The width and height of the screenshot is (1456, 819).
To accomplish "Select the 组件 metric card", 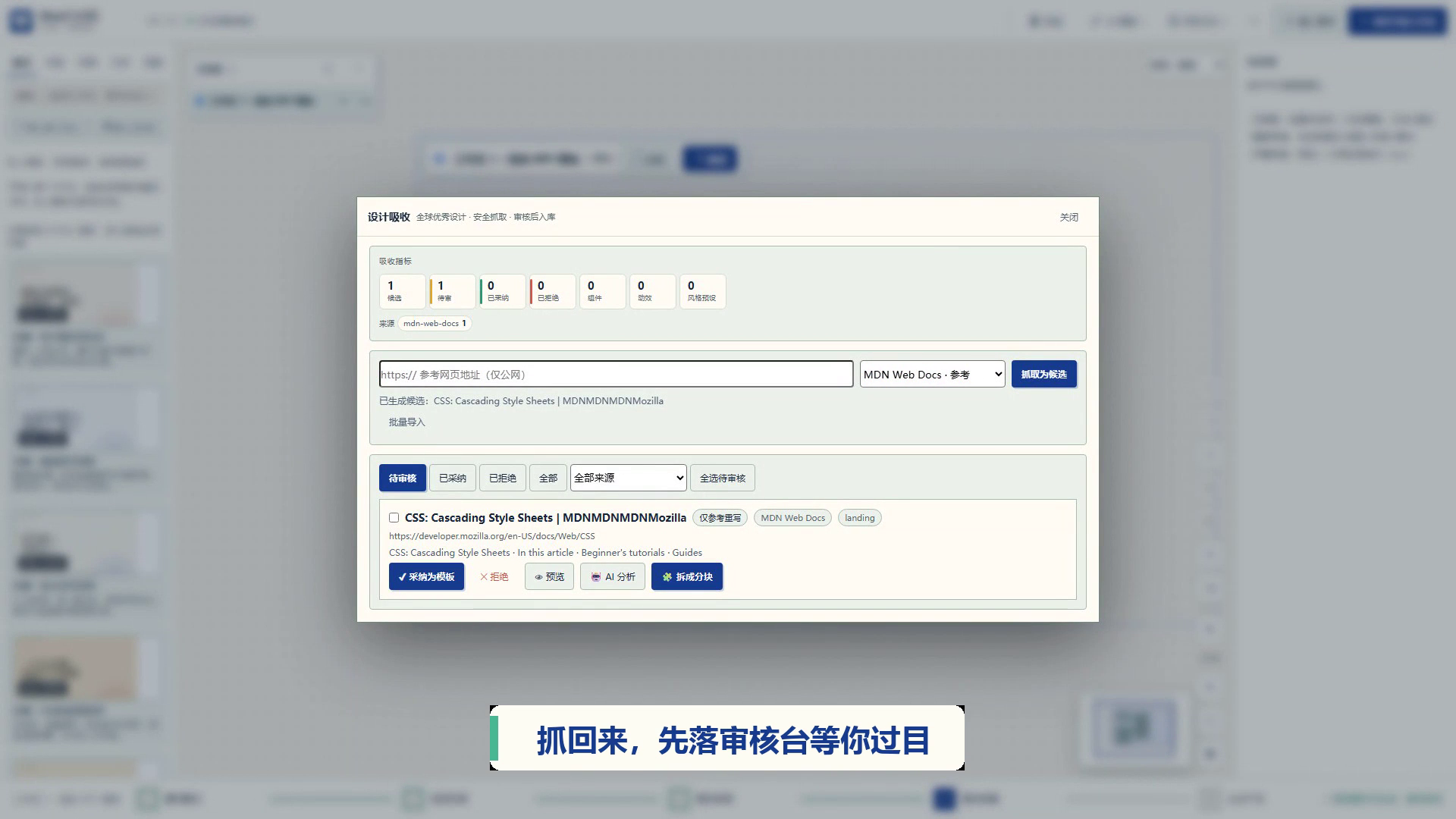I will (602, 291).
